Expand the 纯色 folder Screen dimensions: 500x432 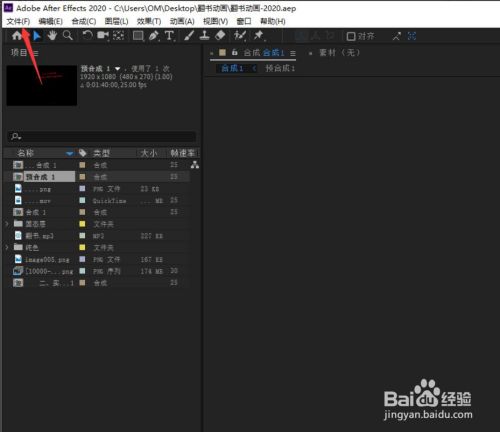[x=7, y=247]
